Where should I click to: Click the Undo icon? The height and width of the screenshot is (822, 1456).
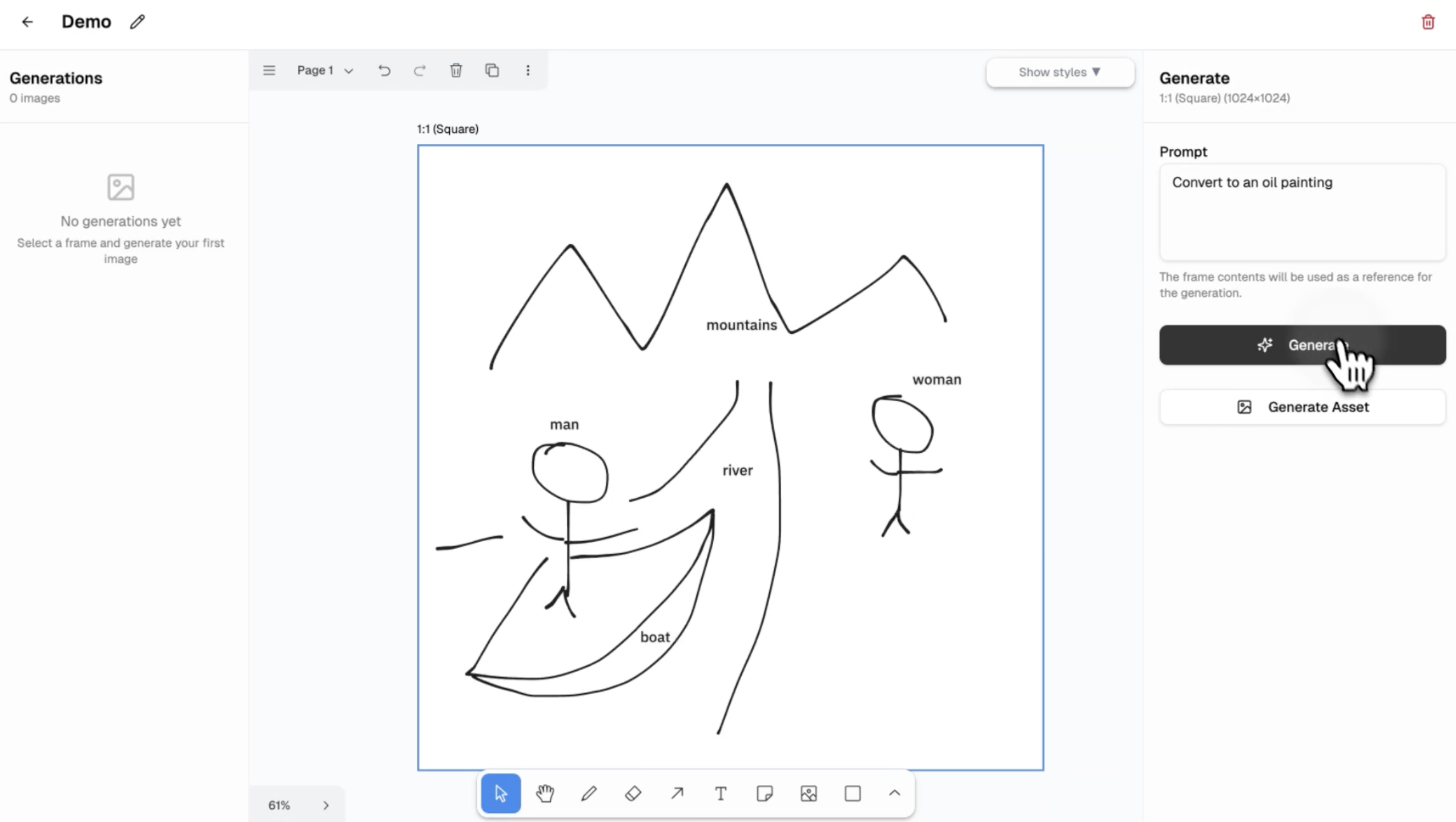tap(384, 70)
